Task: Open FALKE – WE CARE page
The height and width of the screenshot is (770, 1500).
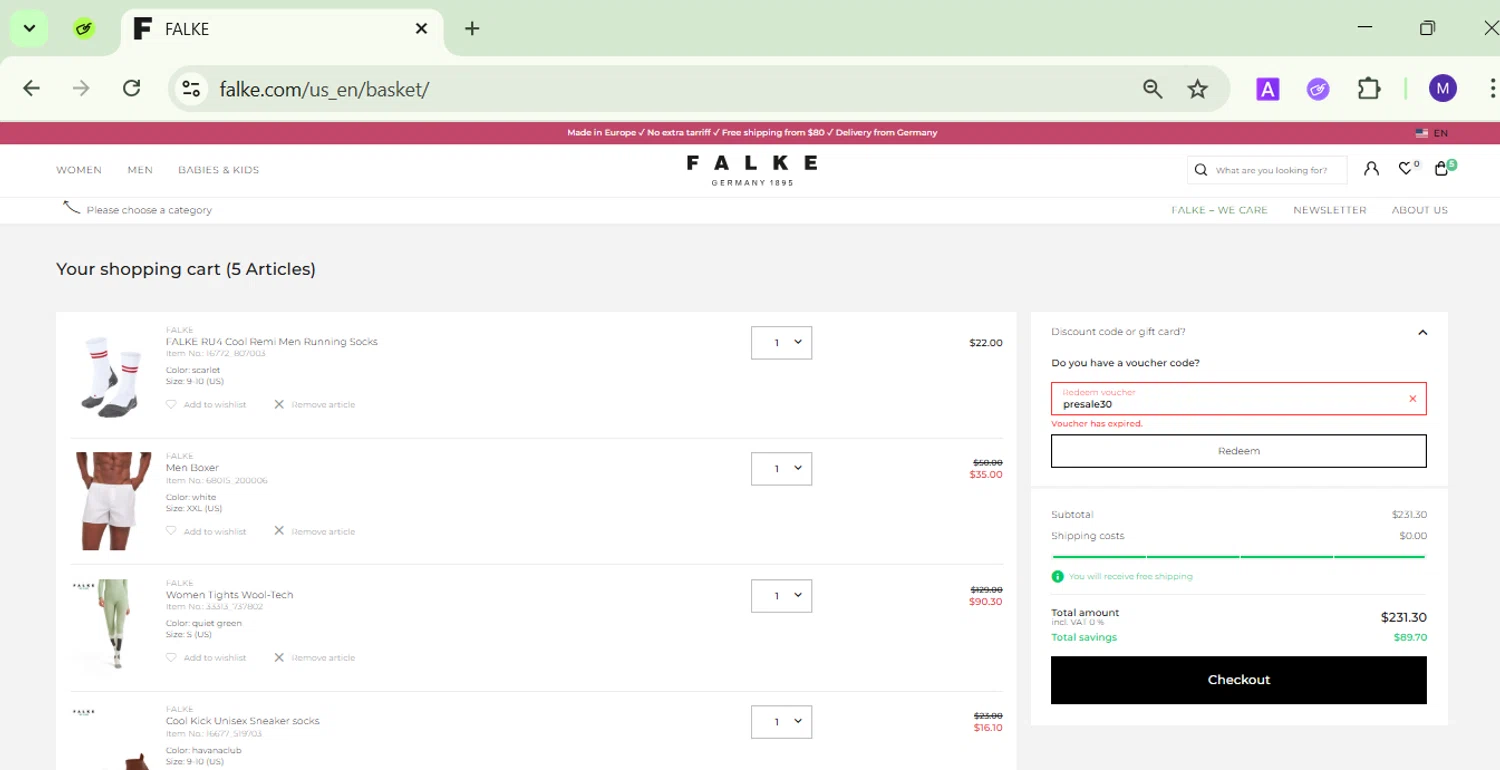Action: pos(1219,210)
